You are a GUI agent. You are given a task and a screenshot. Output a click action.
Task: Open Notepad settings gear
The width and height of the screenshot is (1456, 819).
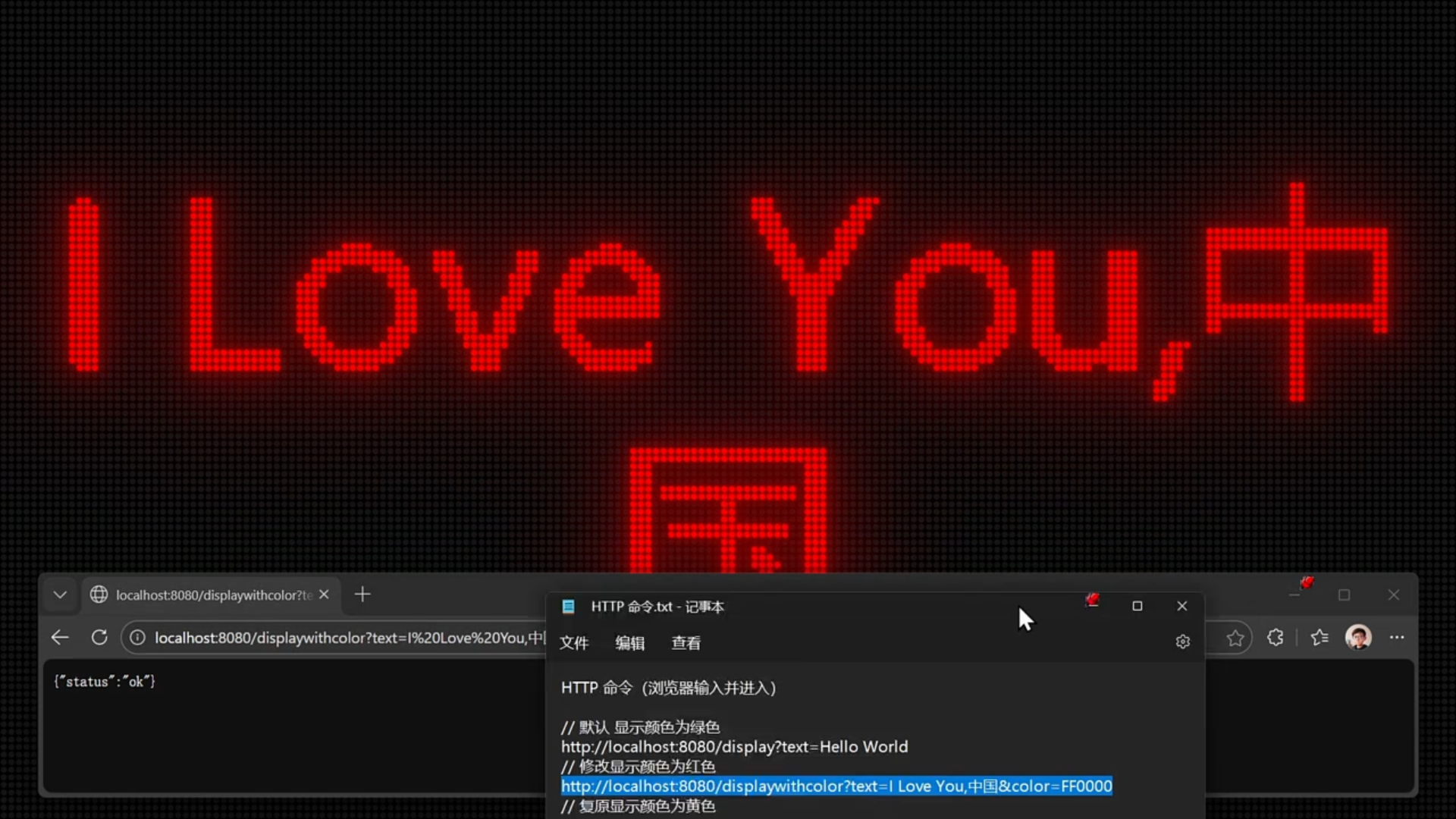click(1182, 642)
